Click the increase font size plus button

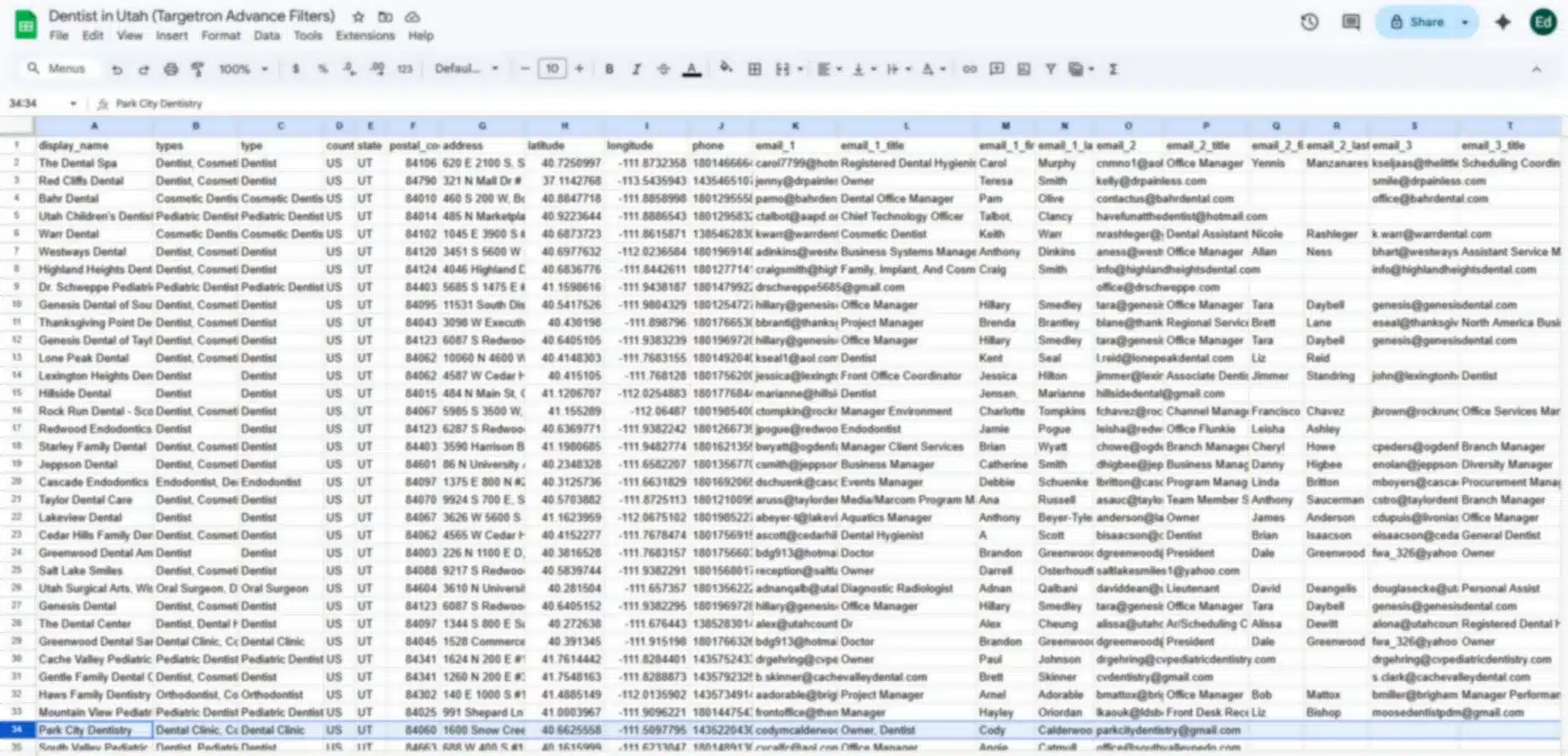[x=579, y=69]
